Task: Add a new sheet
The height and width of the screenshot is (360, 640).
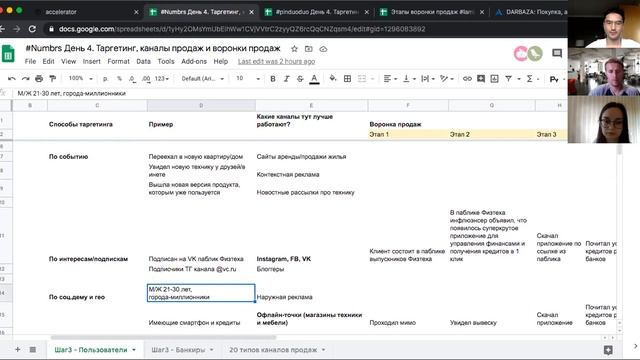Action: 18,349
